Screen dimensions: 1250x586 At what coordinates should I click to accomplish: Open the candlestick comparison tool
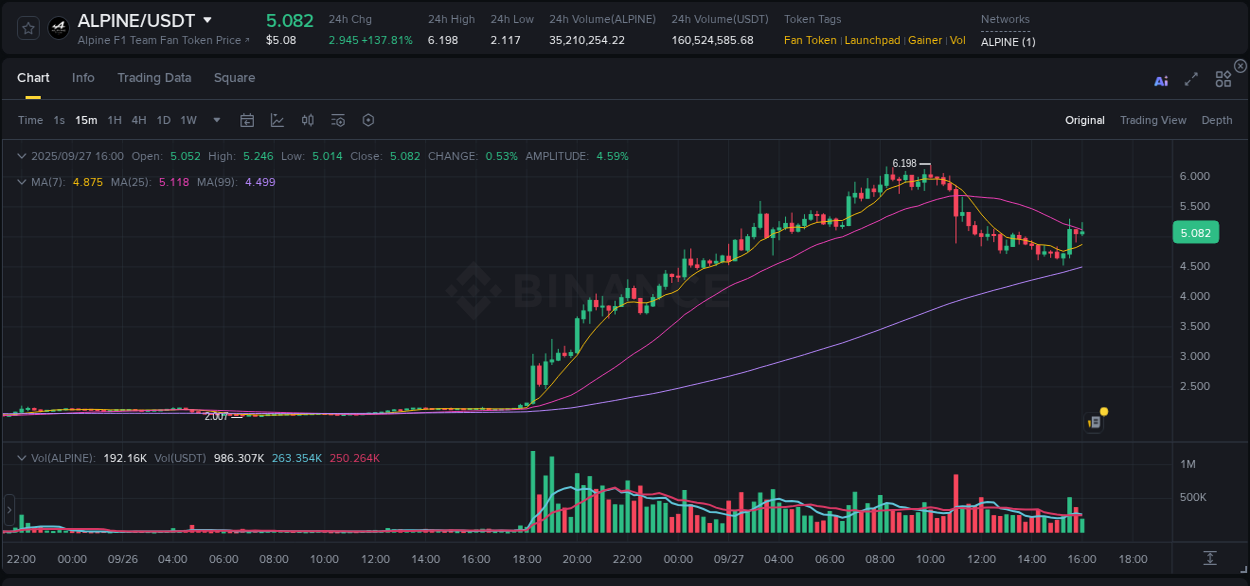307,119
